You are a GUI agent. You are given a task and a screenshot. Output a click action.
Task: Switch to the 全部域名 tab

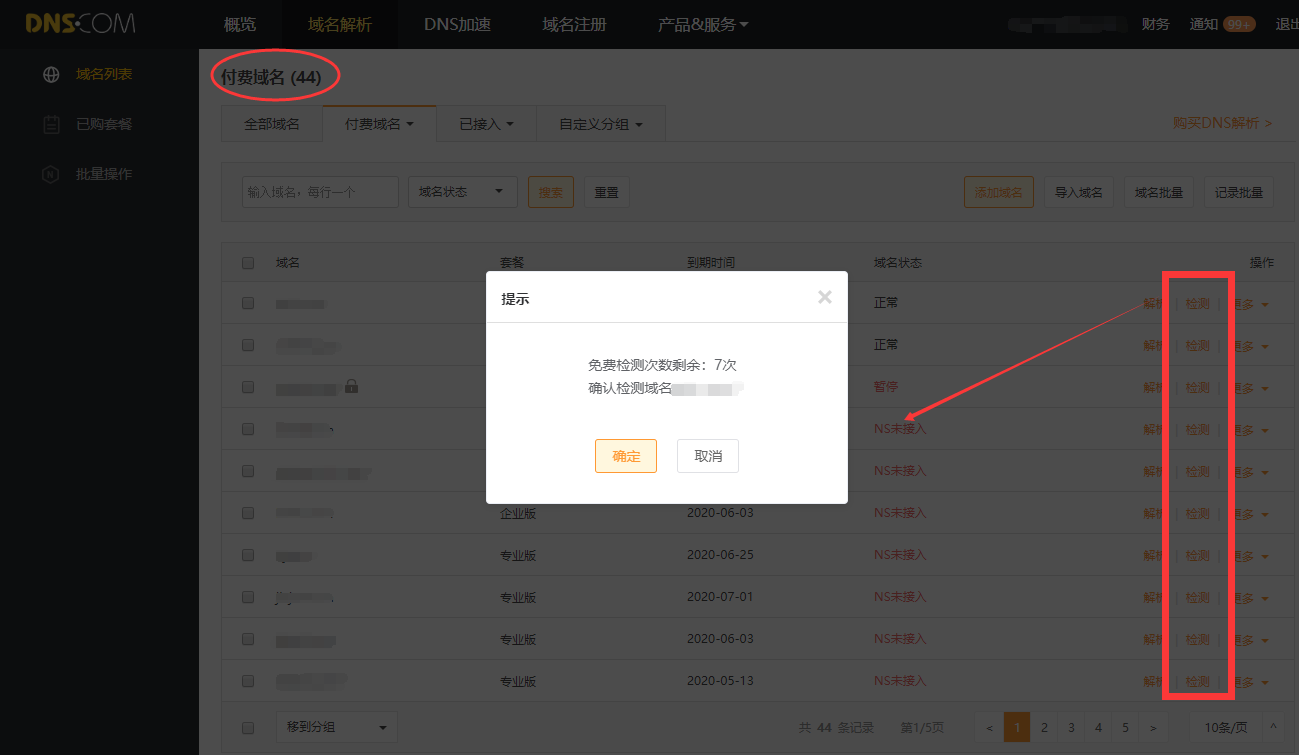pyautogui.click(x=271, y=124)
